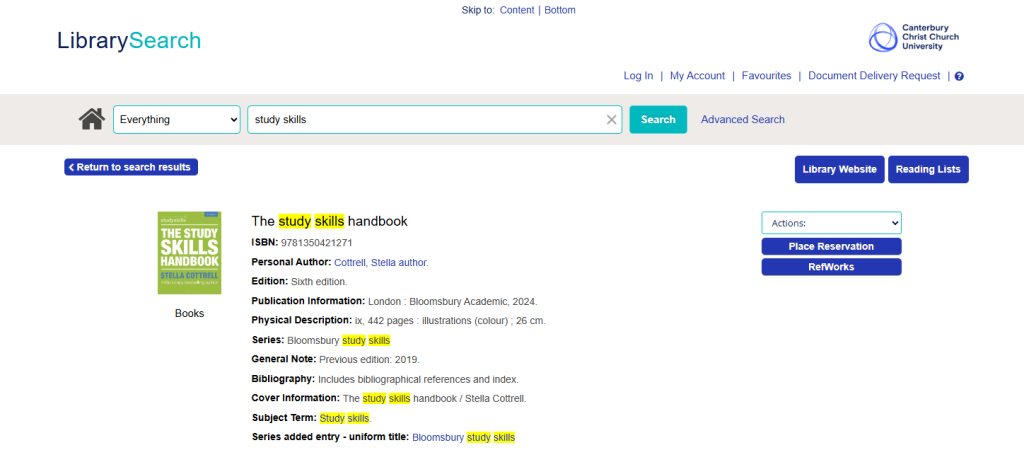Open Document Delivery Request
1024x467 pixels.
pyautogui.click(x=874, y=76)
